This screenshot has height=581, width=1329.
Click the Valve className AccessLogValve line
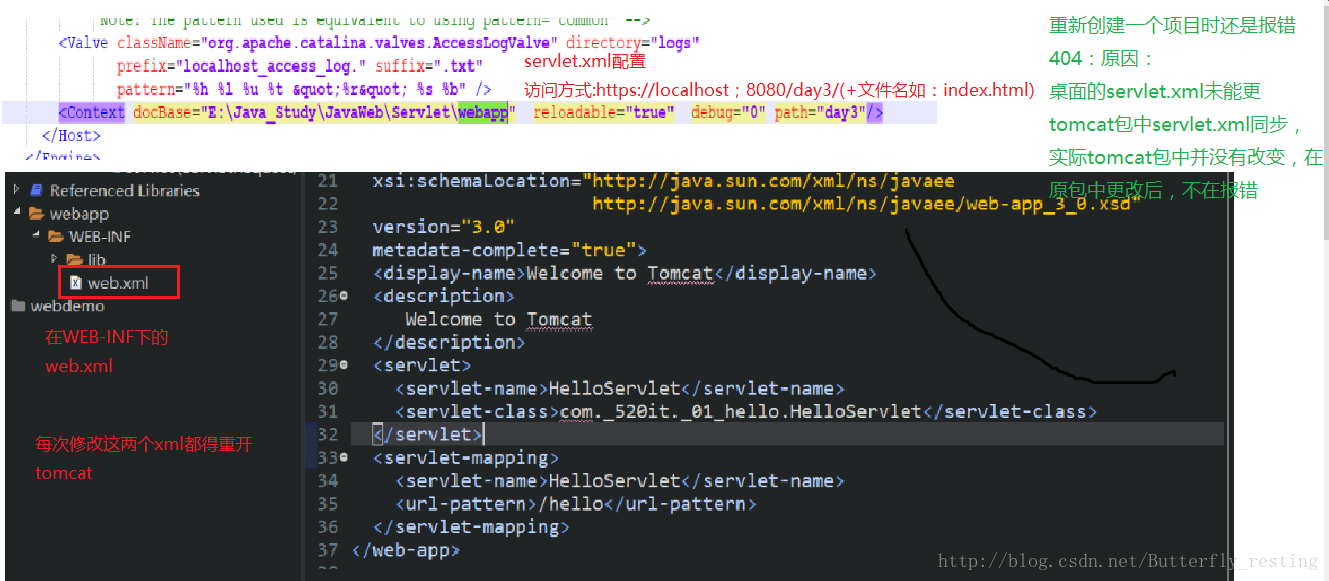click(379, 43)
